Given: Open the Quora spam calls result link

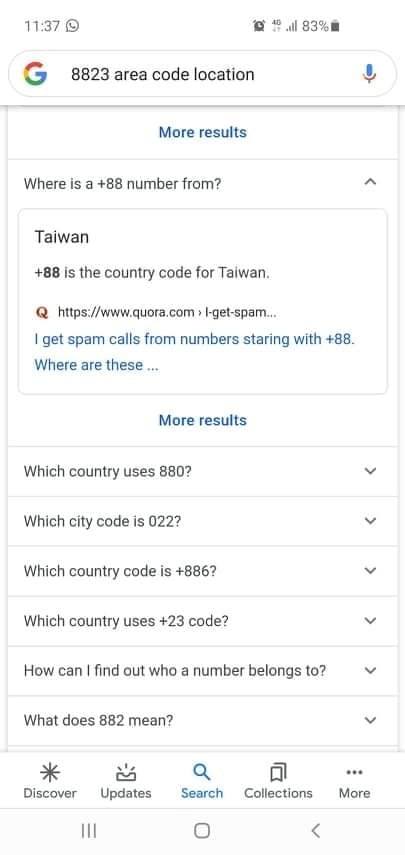Looking at the screenshot, I should tap(195, 352).
